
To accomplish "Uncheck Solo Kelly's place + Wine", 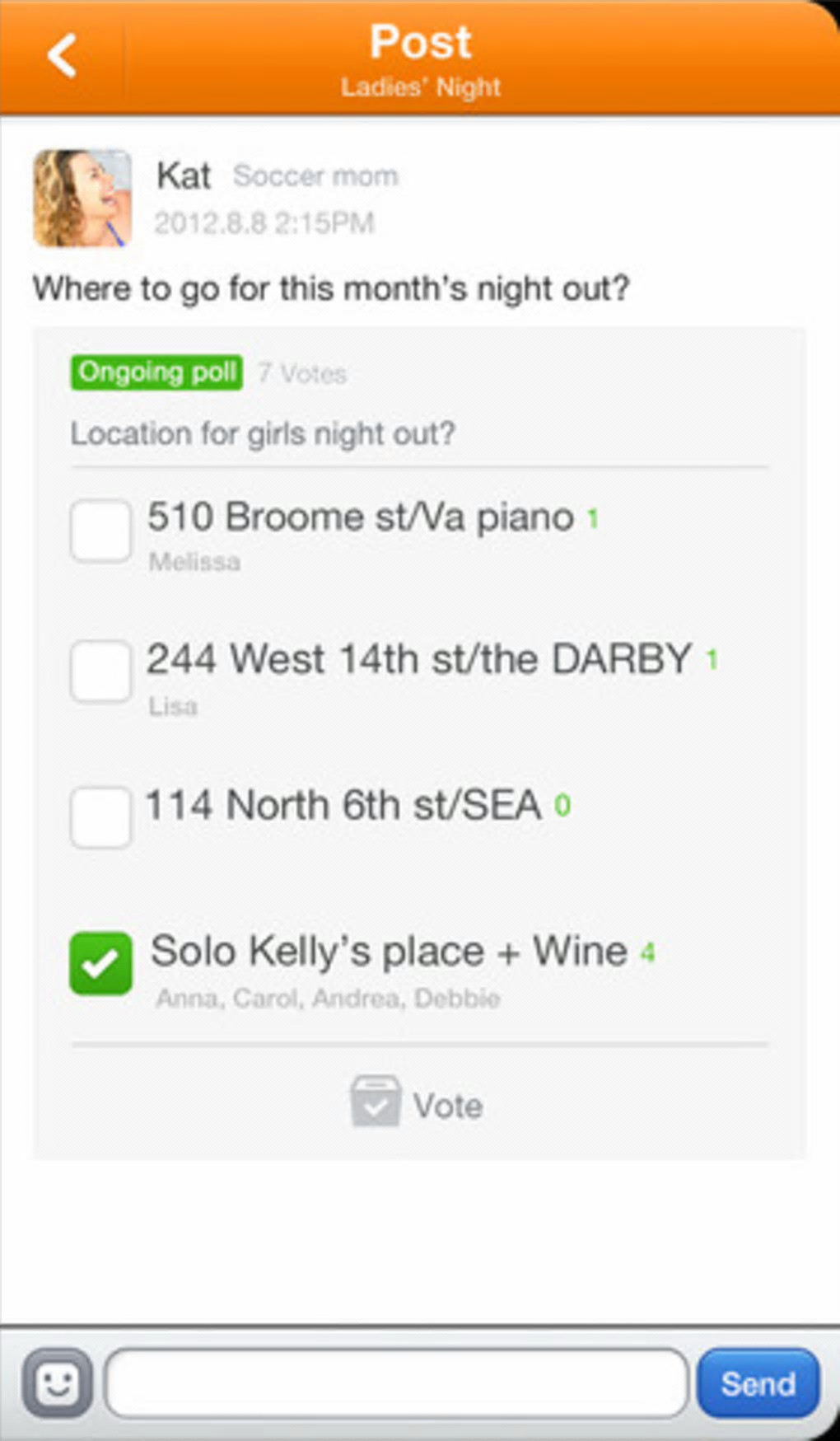I will (x=100, y=963).
